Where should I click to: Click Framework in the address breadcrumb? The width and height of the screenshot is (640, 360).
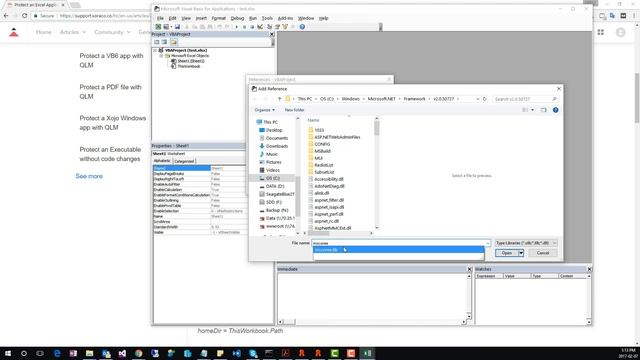click(x=414, y=99)
